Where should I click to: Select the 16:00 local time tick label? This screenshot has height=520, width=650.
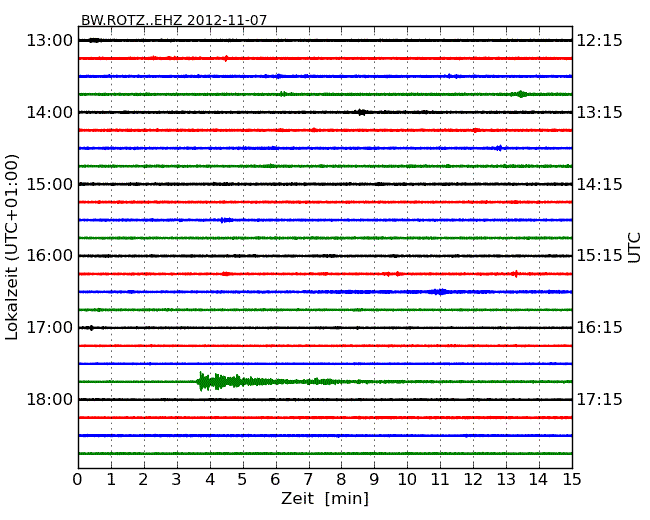[x=50, y=256]
